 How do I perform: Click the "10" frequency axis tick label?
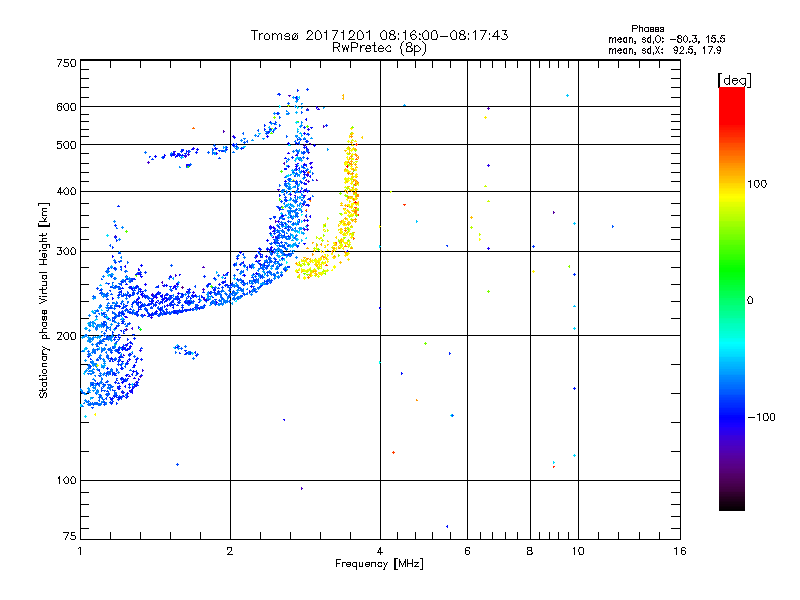(578, 551)
